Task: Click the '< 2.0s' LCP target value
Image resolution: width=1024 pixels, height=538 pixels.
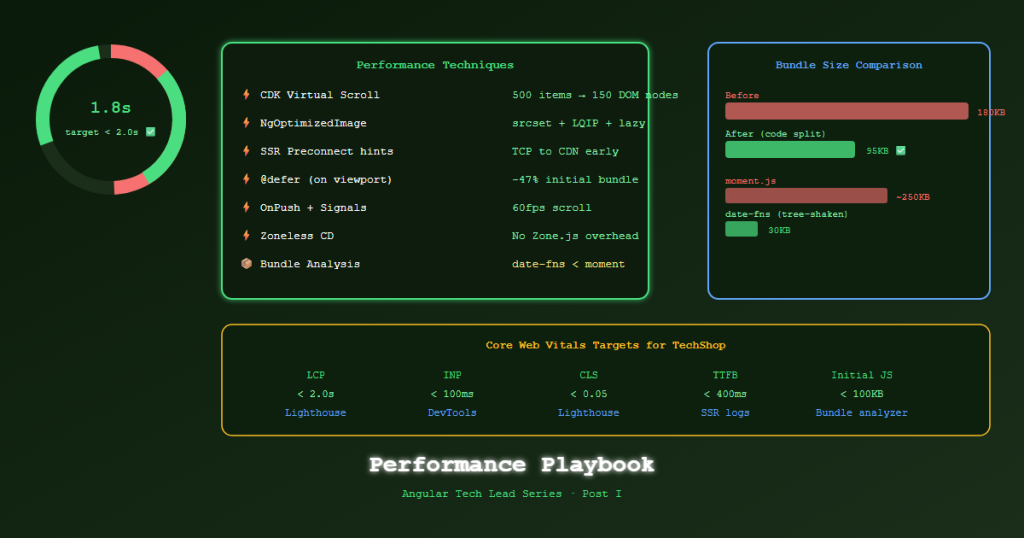Action: coord(315,394)
